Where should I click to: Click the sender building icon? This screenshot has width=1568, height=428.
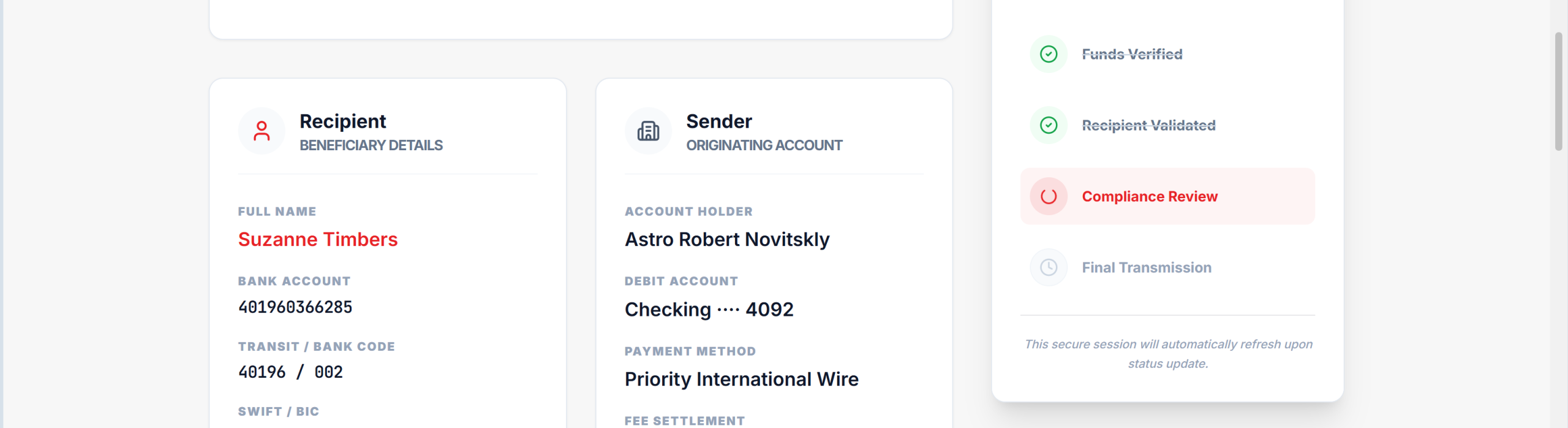tap(648, 131)
